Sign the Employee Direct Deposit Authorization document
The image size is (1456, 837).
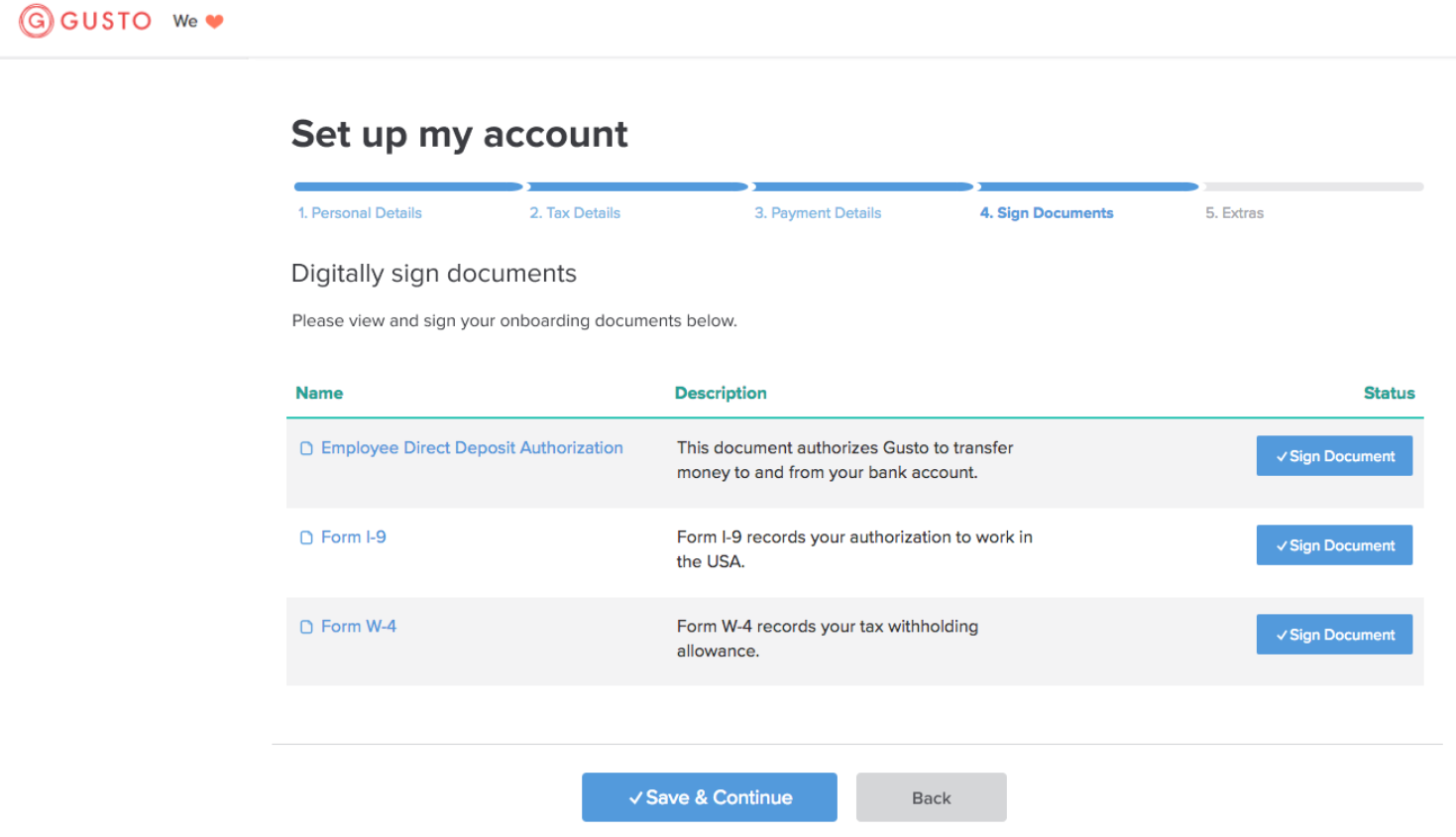tap(1334, 455)
